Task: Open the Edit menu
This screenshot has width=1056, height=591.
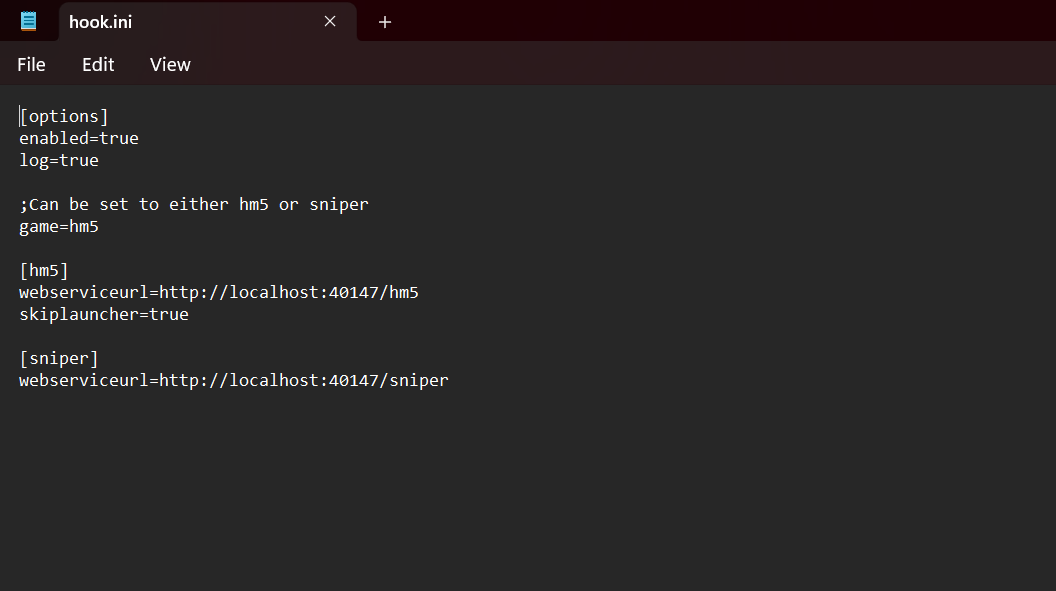Action: click(x=98, y=65)
